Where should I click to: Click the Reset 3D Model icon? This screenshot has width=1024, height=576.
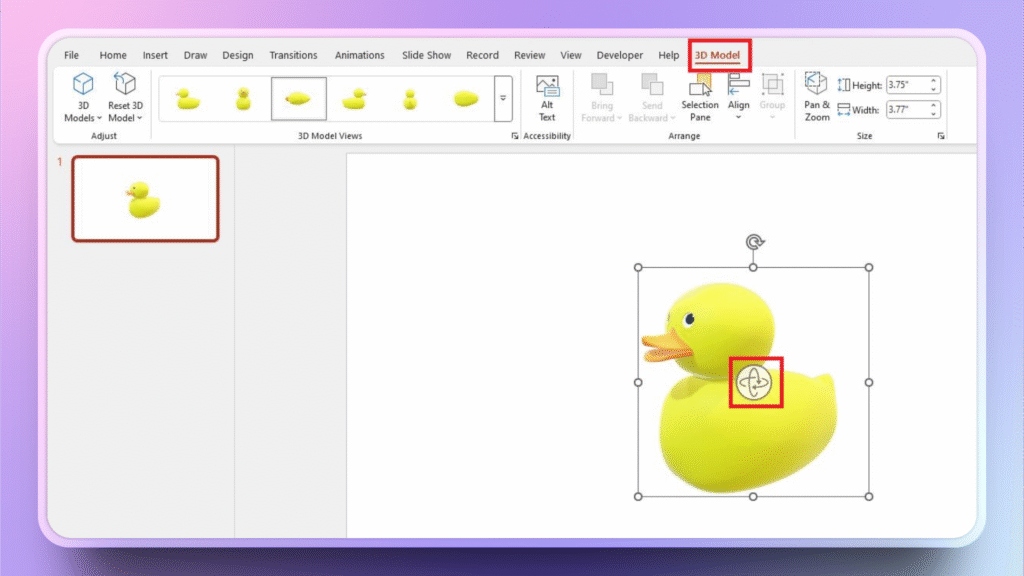tap(125, 85)
